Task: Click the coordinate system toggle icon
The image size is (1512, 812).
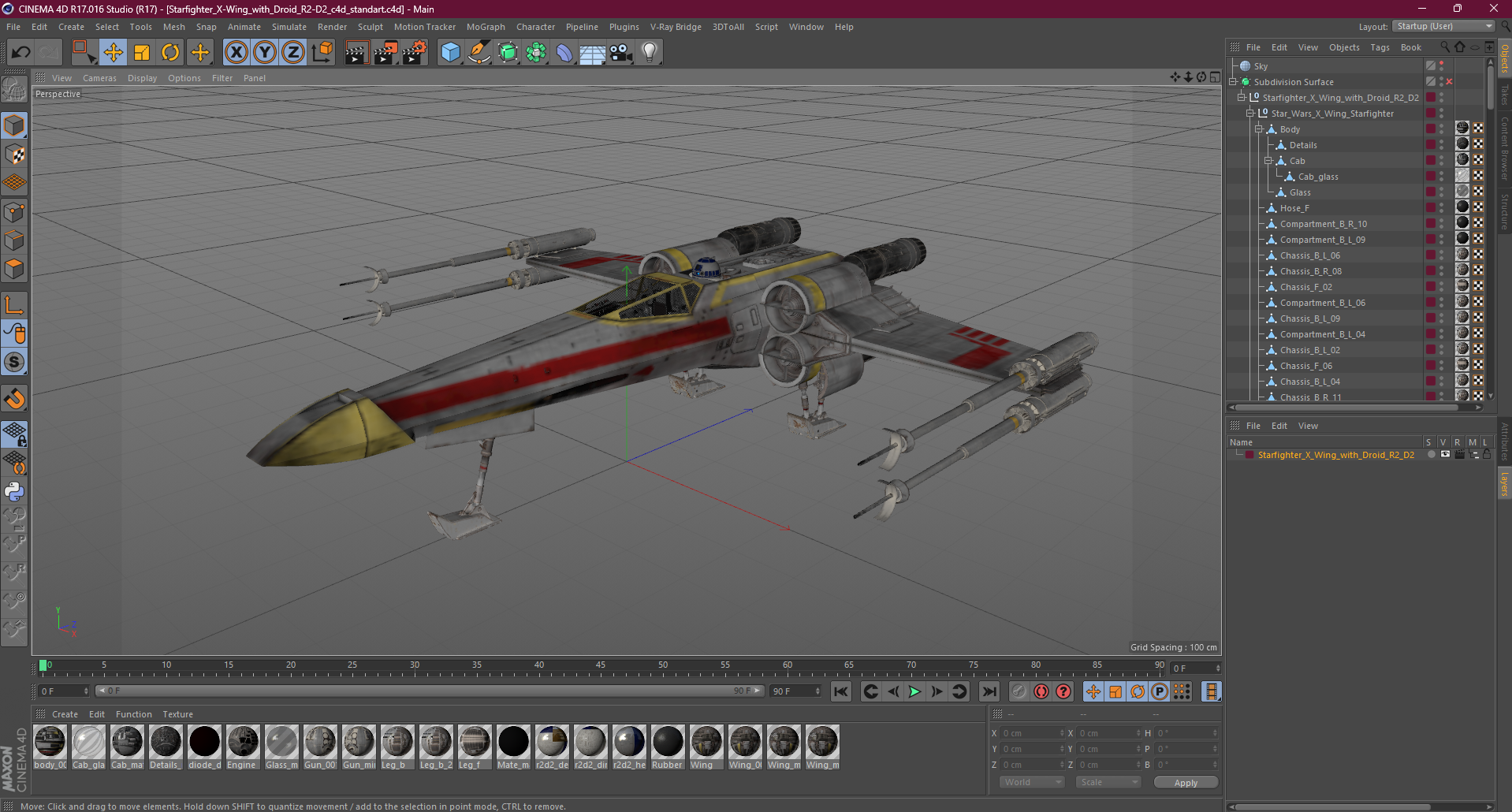Action: coord(322,52)
